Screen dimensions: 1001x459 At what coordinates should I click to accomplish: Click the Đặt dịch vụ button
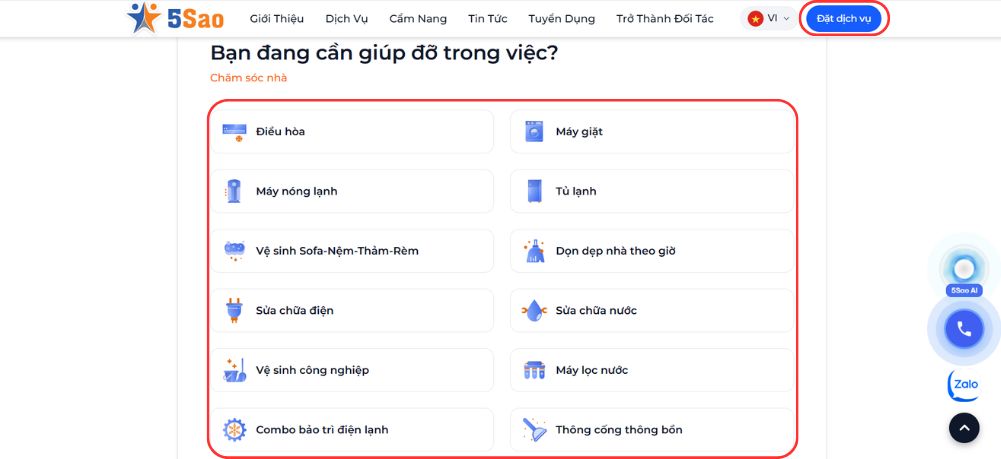843,19
